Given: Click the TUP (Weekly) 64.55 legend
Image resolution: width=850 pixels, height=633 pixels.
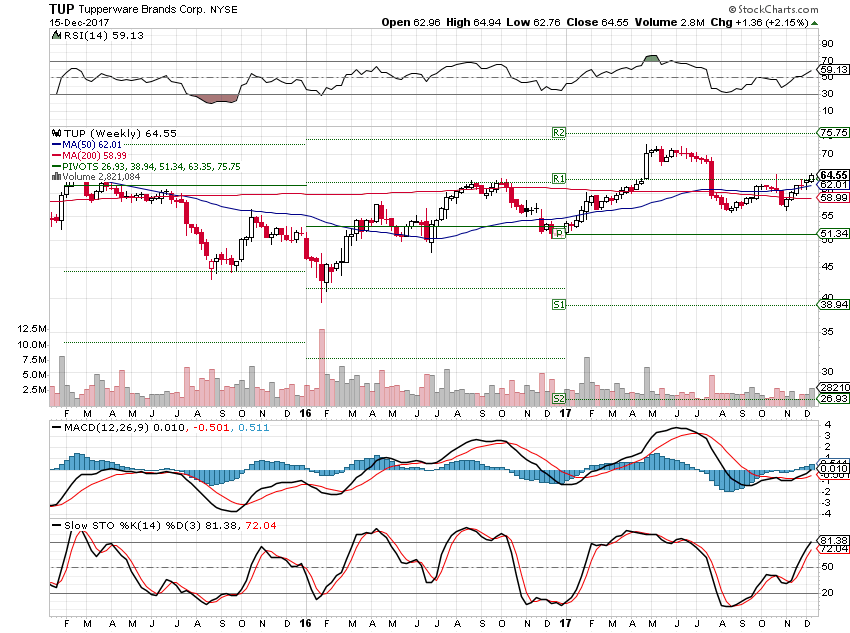Looking at the screenshot, I should 120,133.
